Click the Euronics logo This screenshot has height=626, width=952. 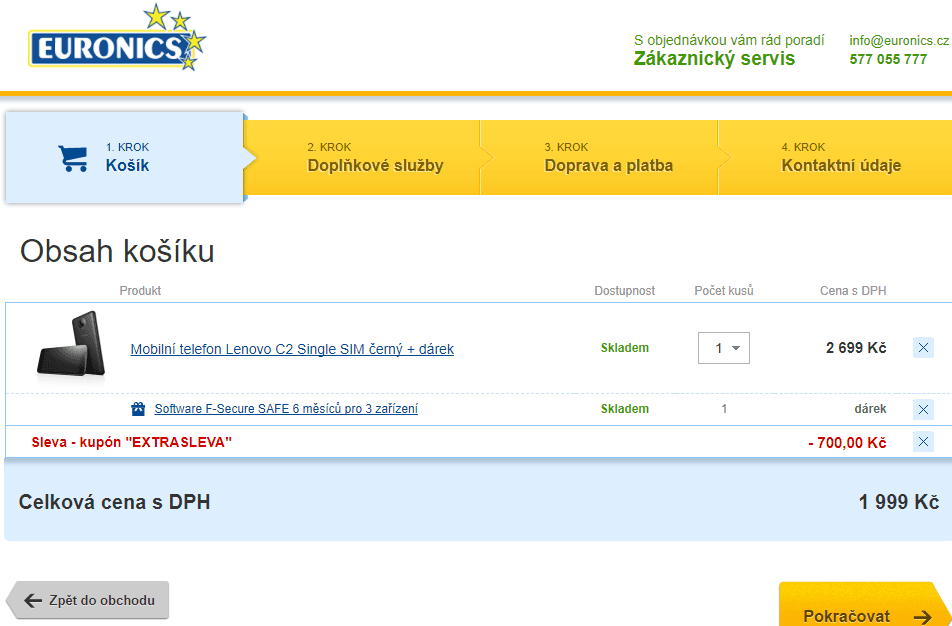(x=117, y=38)
